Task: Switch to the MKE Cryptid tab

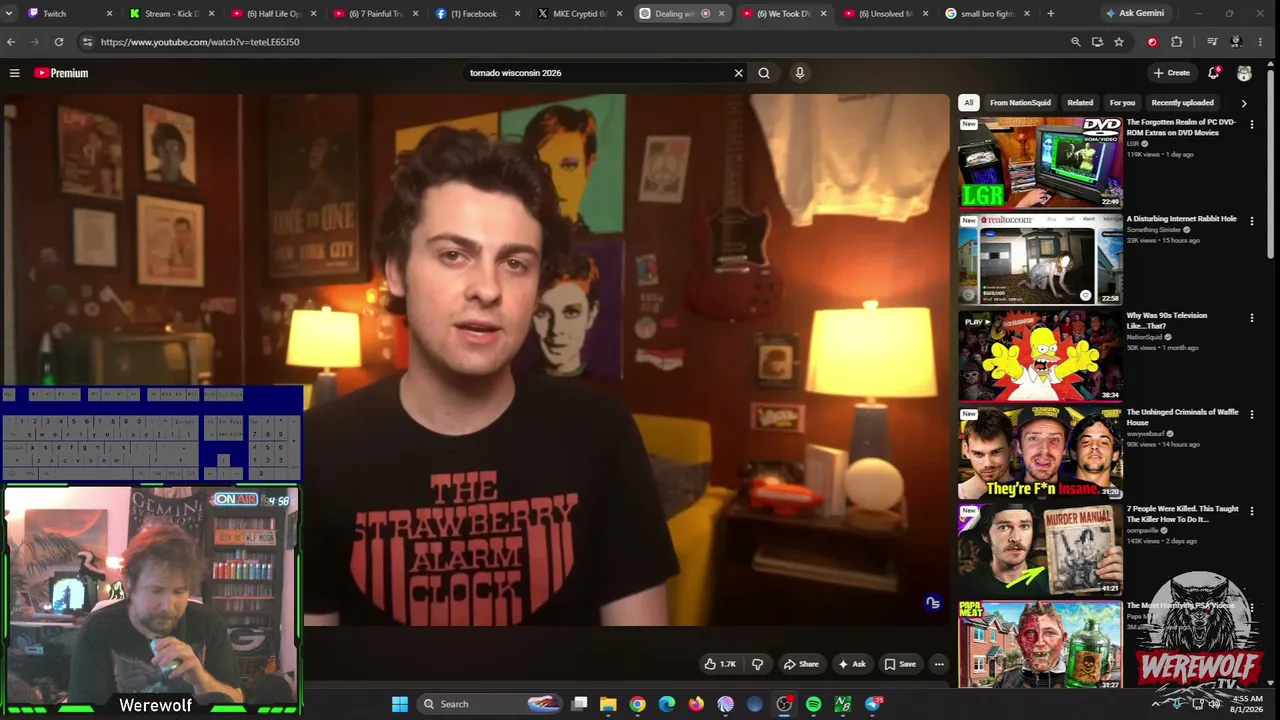Action: [x=578, y=14]
